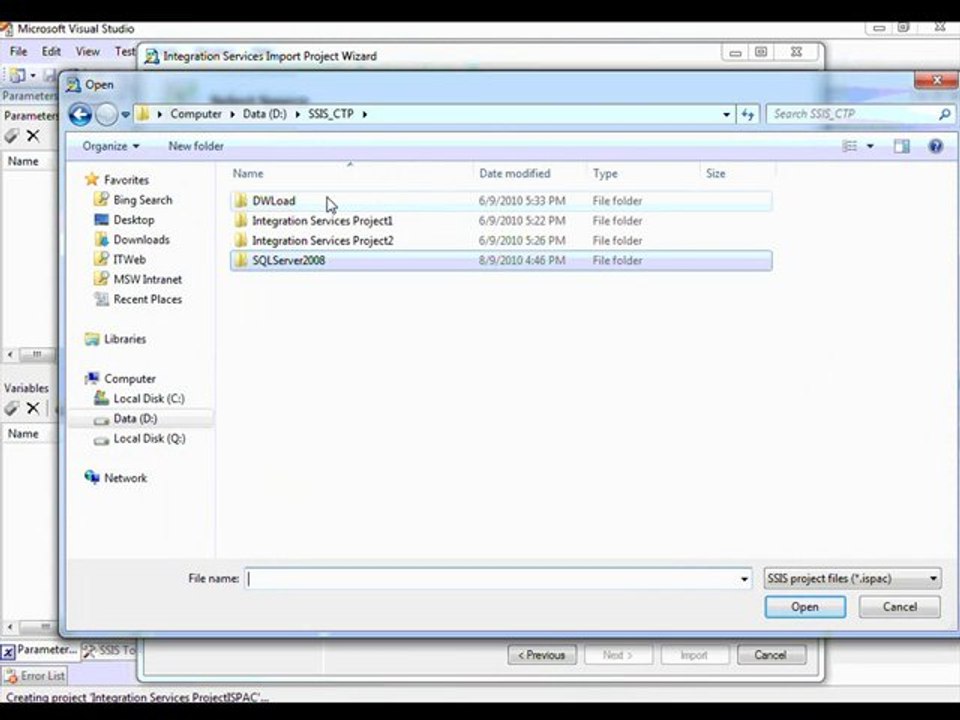
Task: Select Integration Services Project1 folder
Action: 501,221
